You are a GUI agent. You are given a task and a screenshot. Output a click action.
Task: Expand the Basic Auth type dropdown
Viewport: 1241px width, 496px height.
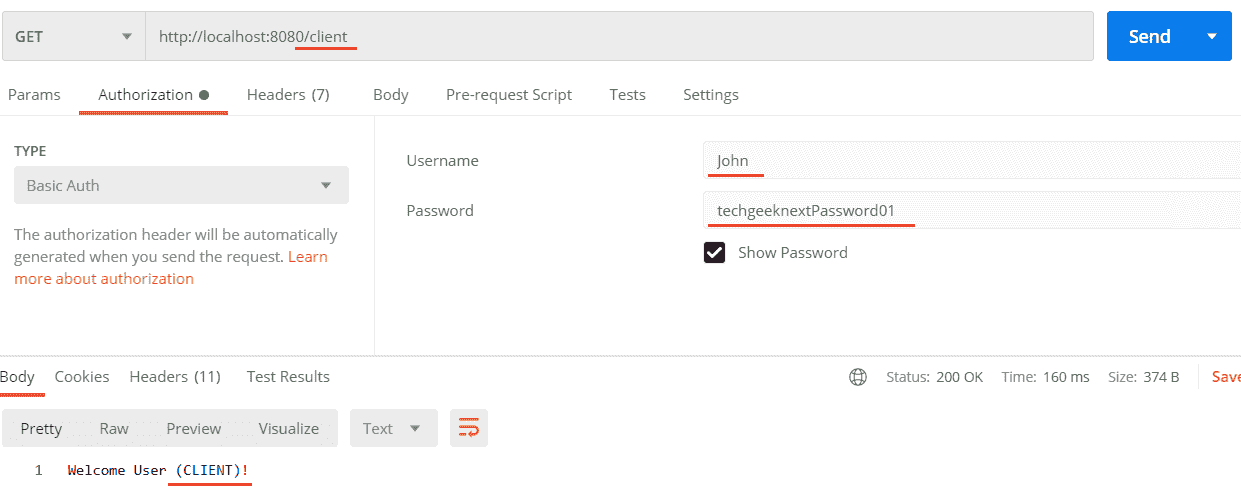pyautogui.click(x=181, y=185)
